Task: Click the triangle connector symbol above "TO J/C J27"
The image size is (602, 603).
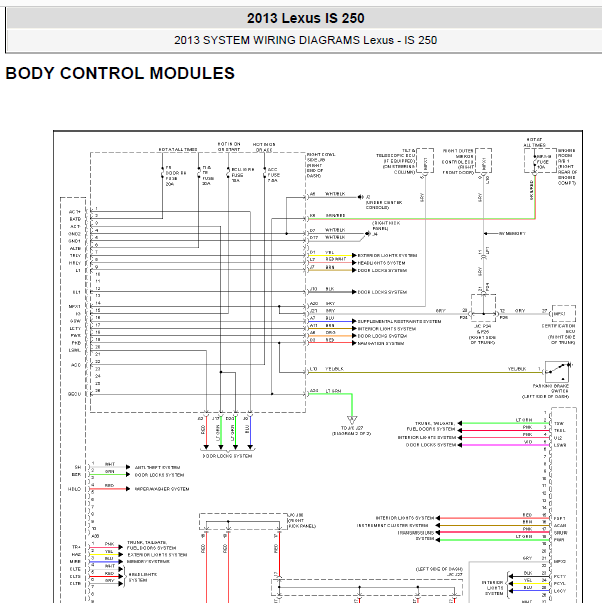Action: [x=352, y=420]
